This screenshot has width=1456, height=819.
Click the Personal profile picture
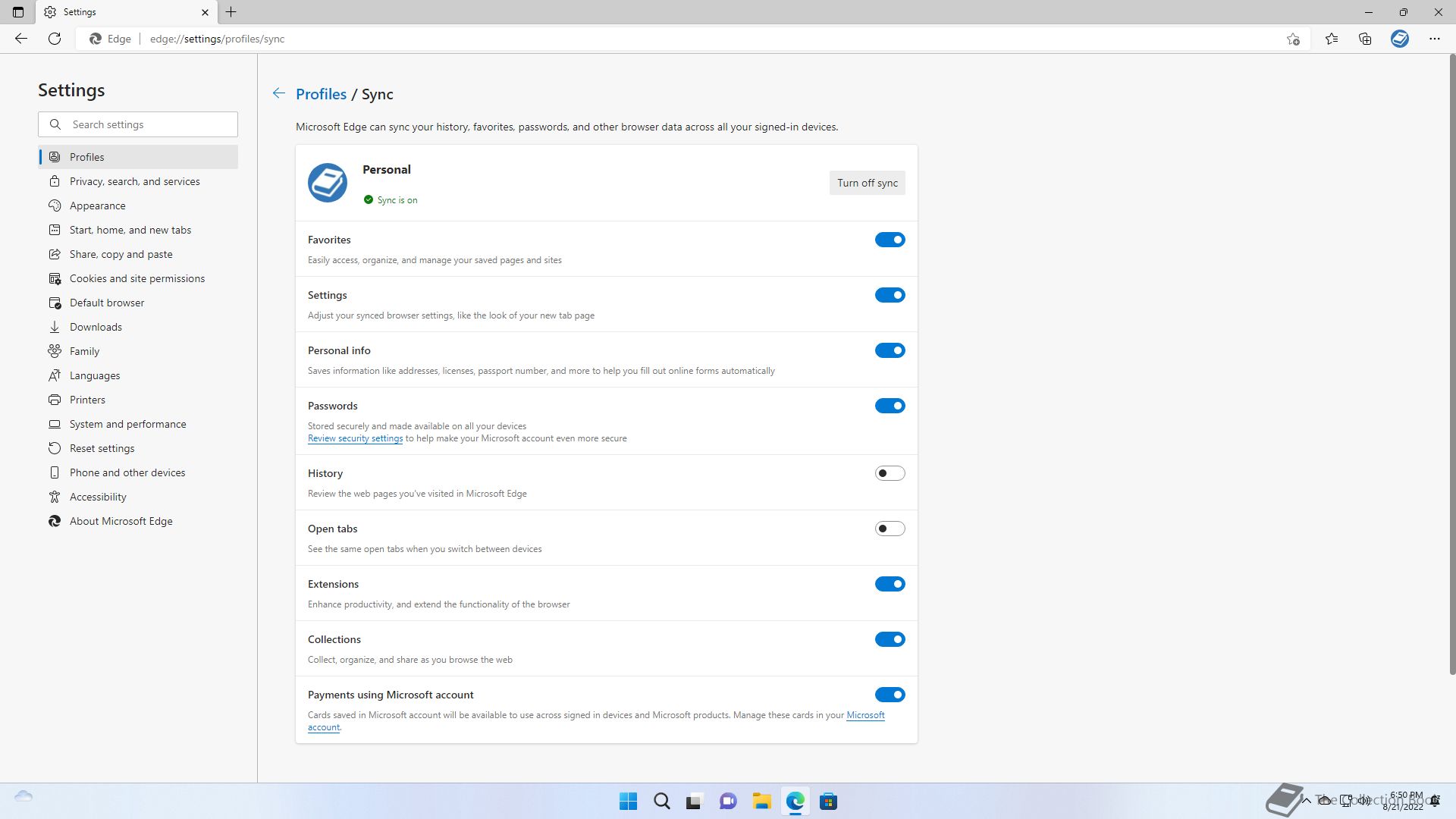(328, 183)
